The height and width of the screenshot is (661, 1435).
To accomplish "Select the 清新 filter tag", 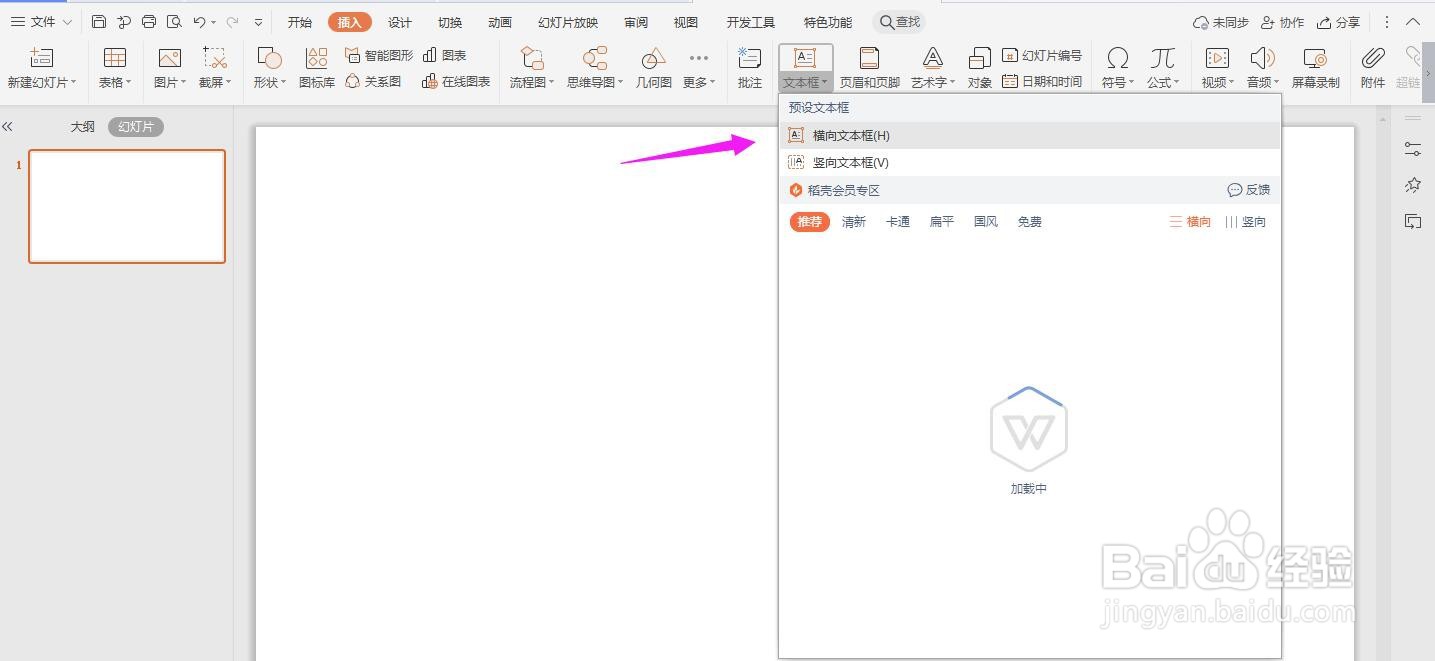I will point(854,222).
